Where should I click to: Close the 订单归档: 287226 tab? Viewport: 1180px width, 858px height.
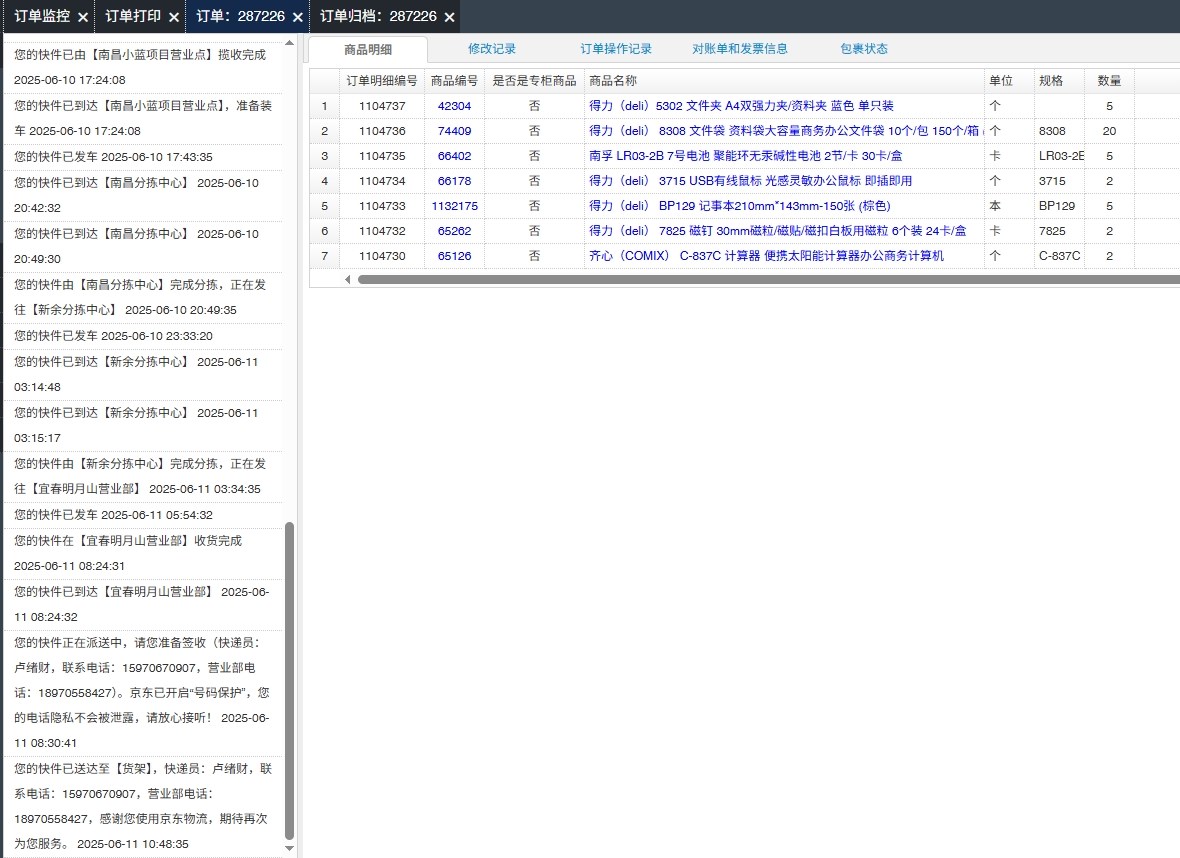click(x=449, y=17)
